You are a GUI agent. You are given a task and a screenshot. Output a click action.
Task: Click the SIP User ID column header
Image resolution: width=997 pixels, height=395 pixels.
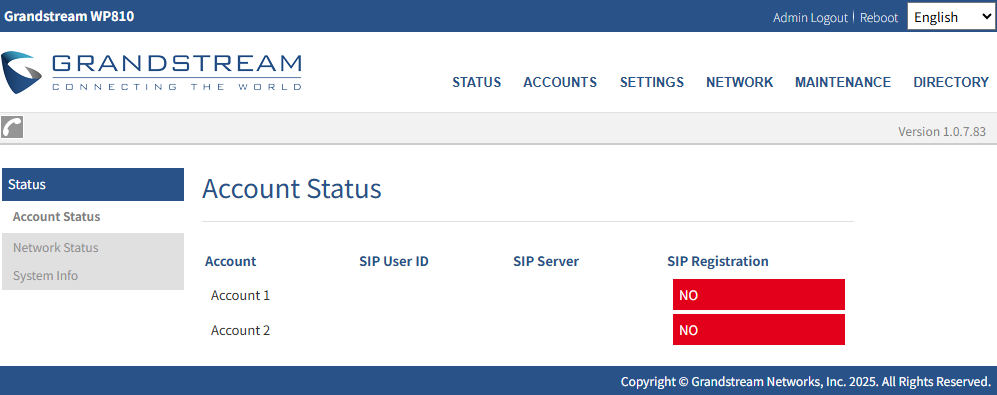[394, 261]
